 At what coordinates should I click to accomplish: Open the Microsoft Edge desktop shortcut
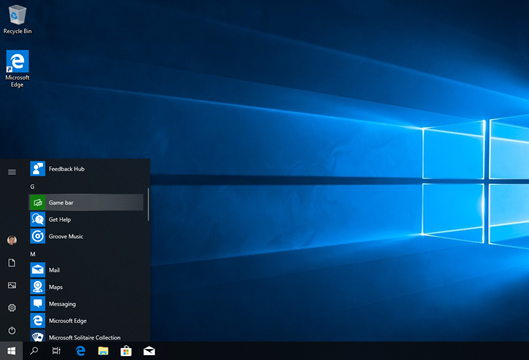click(x=17, y=69)
